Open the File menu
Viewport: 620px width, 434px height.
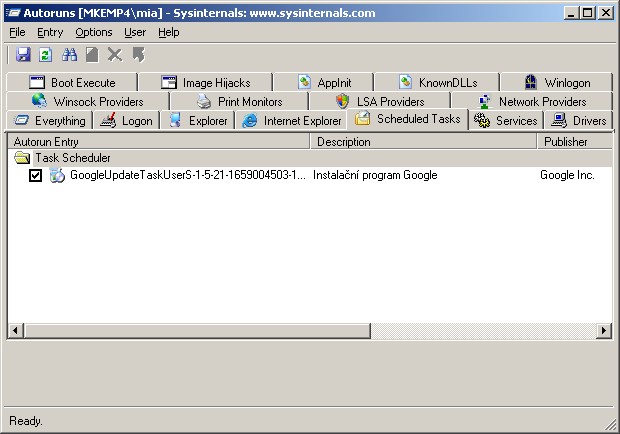tap(17, 32)
